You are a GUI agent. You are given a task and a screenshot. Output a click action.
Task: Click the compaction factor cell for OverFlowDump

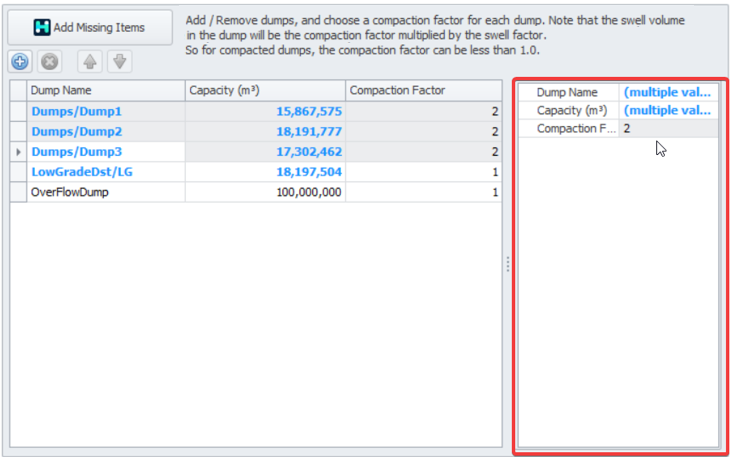[x=423, y=191]
